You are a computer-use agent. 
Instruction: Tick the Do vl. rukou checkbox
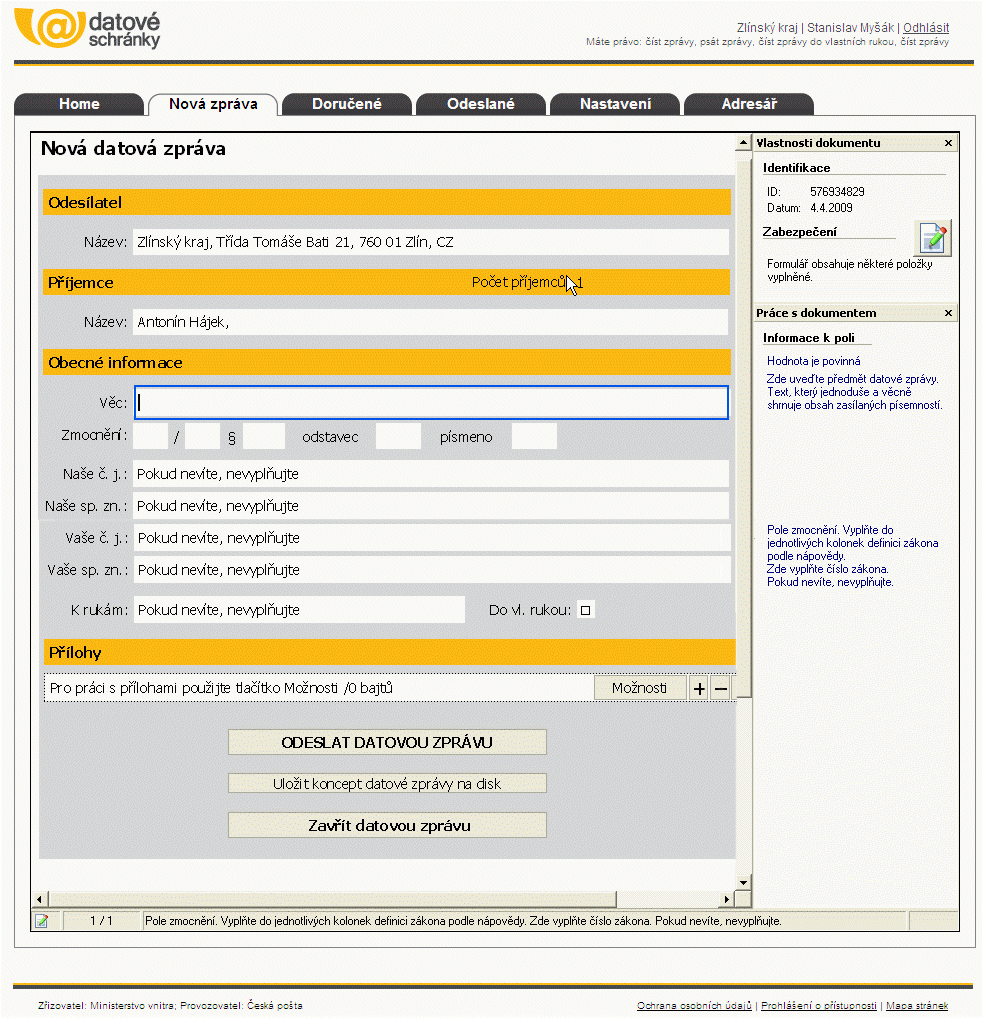tap(586, 610)
